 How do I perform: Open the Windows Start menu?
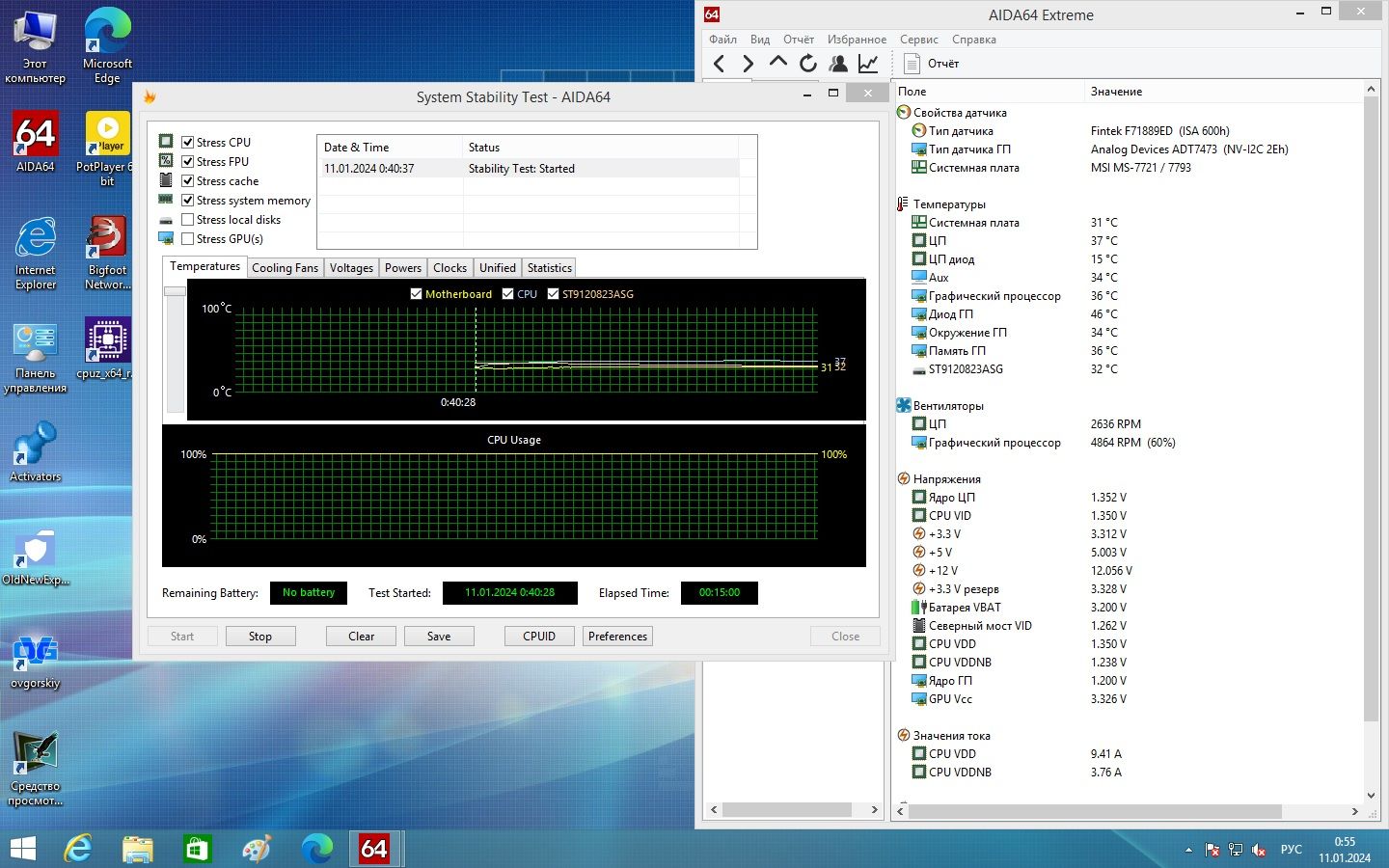coord(22,849)
